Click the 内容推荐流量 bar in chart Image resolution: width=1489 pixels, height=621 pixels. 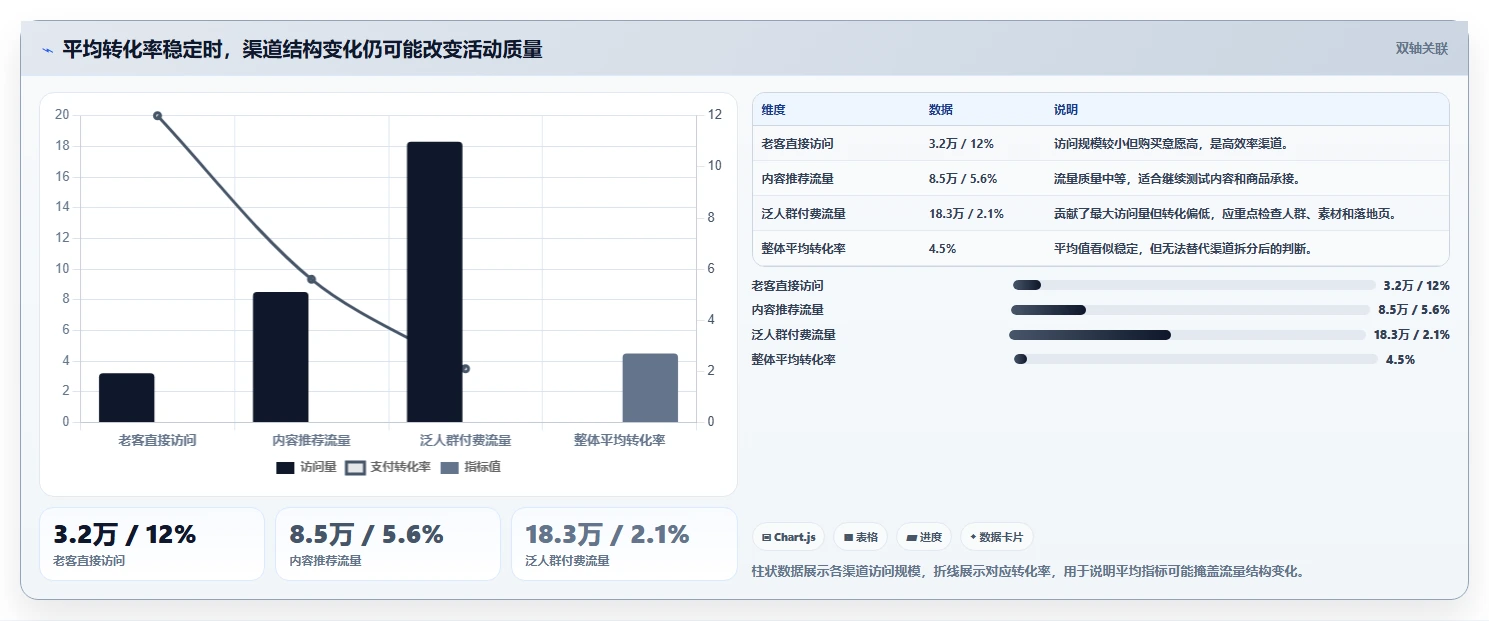point(281,357)
